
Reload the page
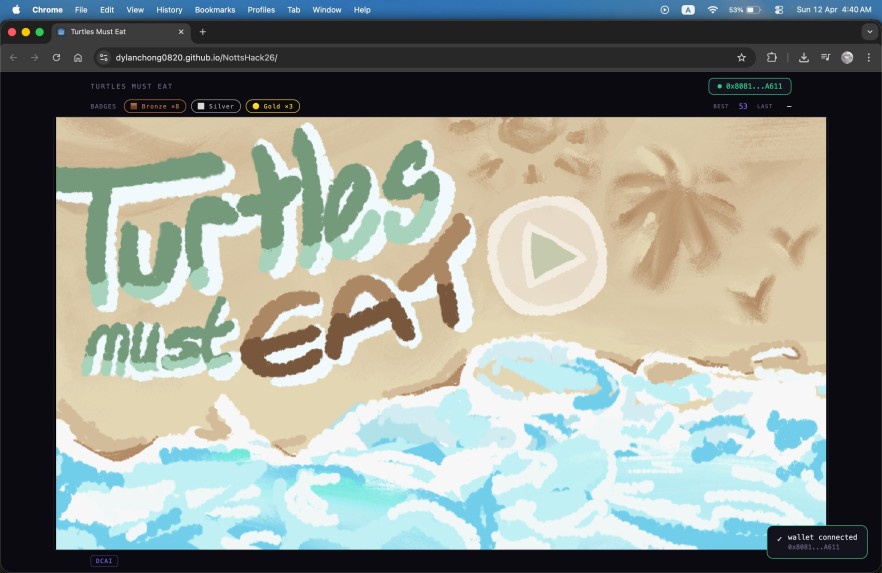[56, 58]
